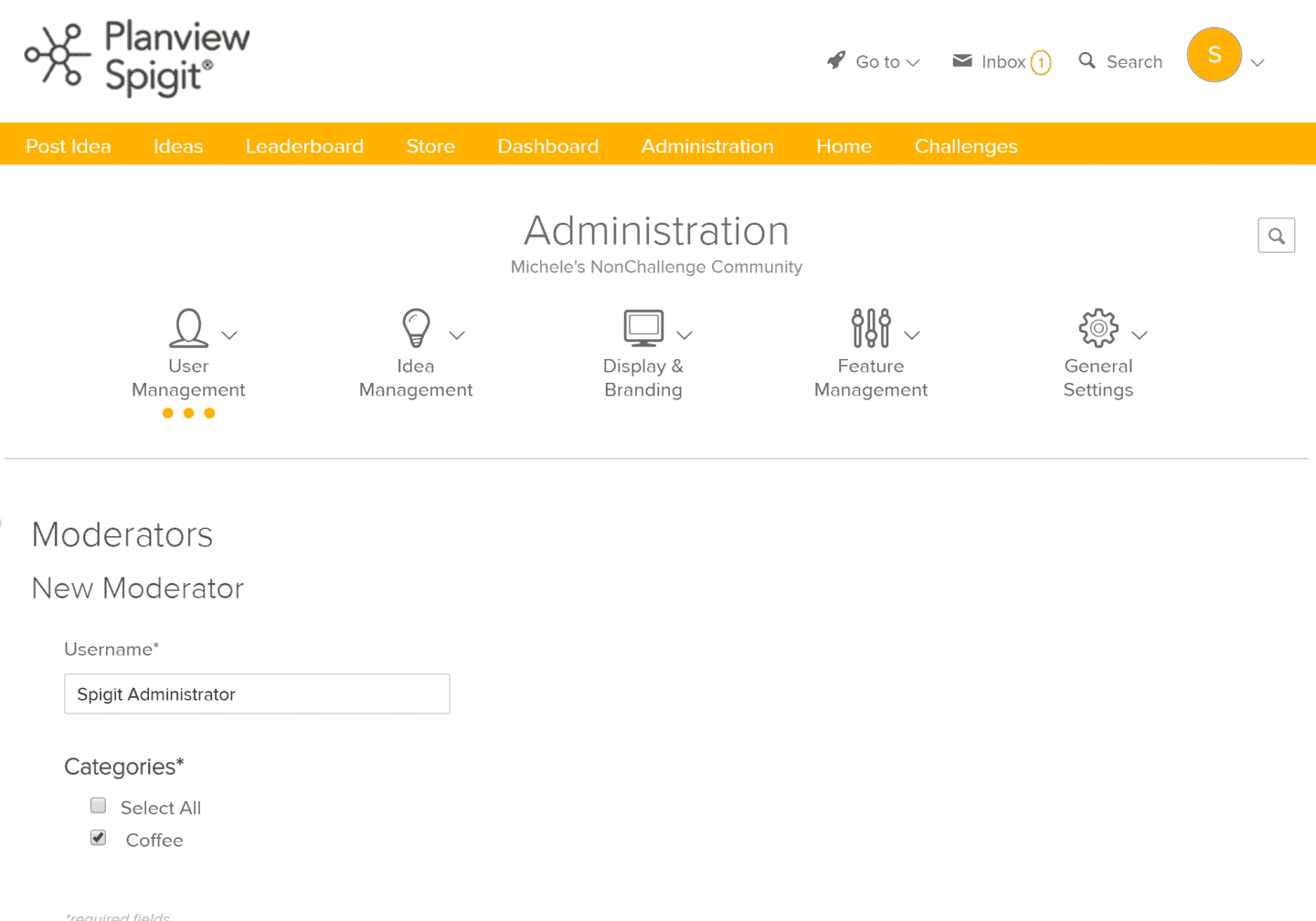The image size is (1316, 921).
Task: Click Michele's NonChallenge Community subtitle
Action: pyautogui.click(x=656, y=267)
